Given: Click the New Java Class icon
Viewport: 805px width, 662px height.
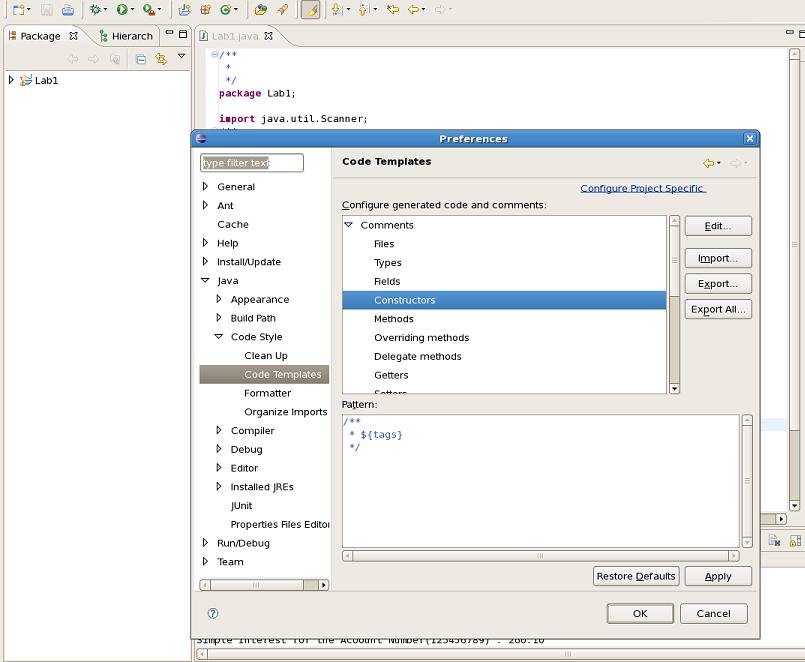Looking at the screenshot, I should pos(228,10).
